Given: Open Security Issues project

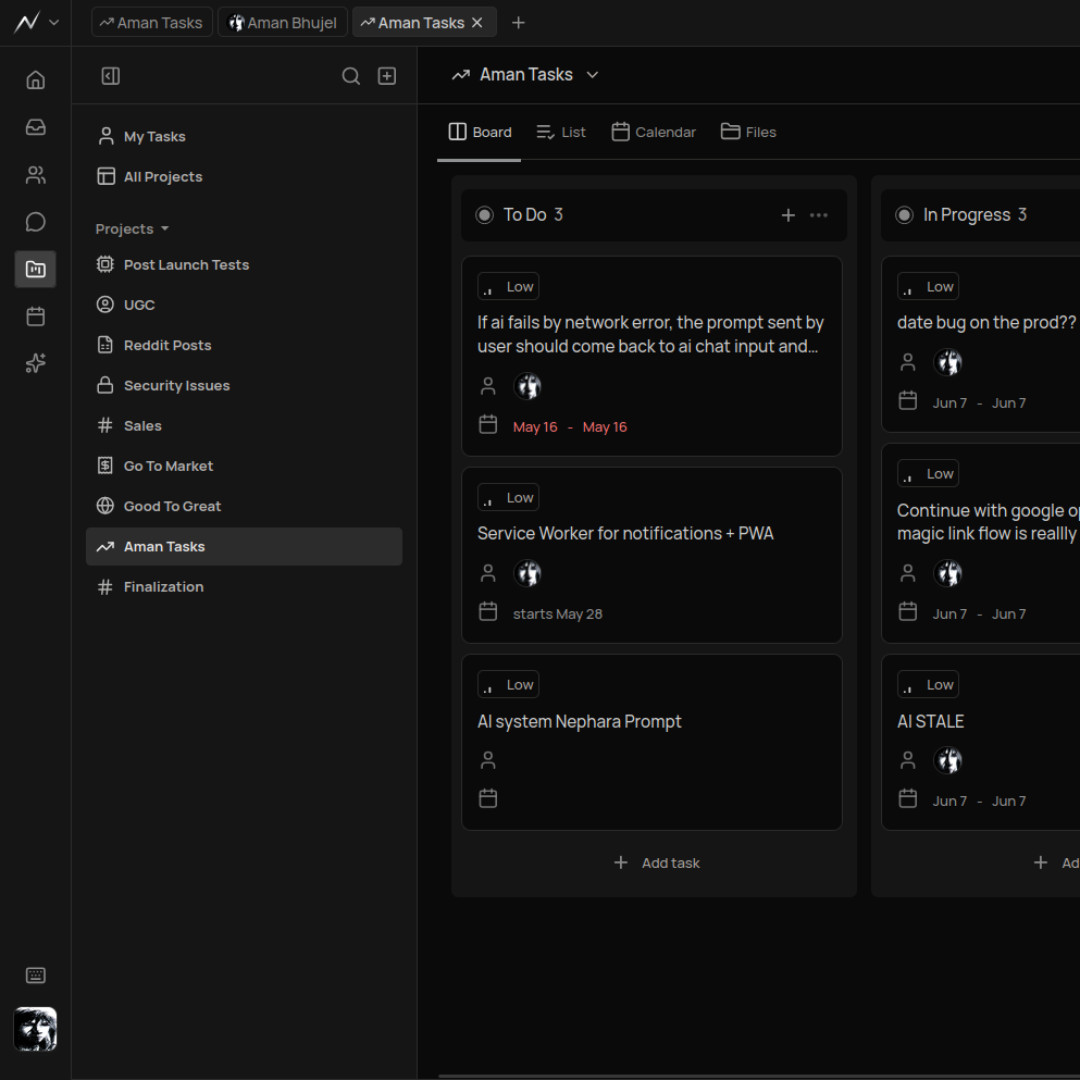Looking at the screenshot, I should point(244,386).
